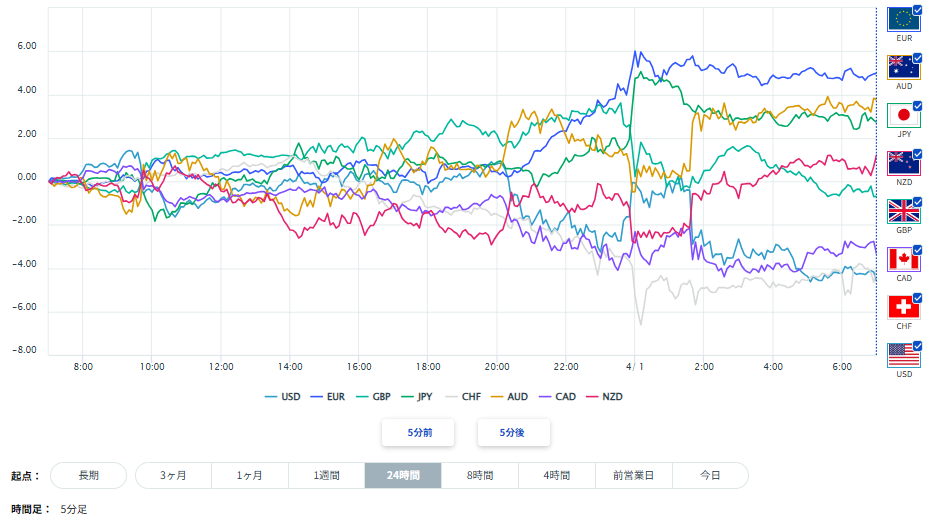
Task: Uncheck the JPY currency checkbox
Action: (x=918, y=106)
